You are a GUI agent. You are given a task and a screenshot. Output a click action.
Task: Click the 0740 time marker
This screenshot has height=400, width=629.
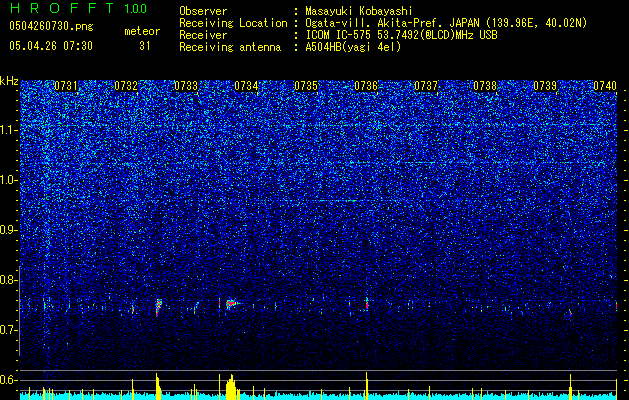[x=605, y=86]
